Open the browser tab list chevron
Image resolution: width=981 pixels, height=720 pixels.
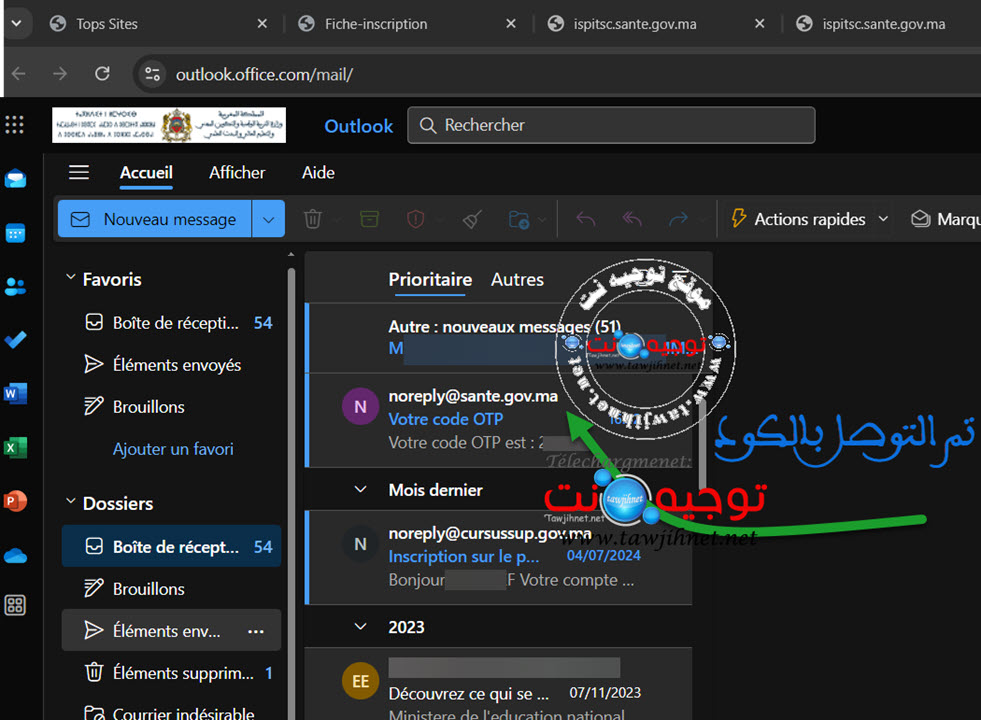pos(17,24)
